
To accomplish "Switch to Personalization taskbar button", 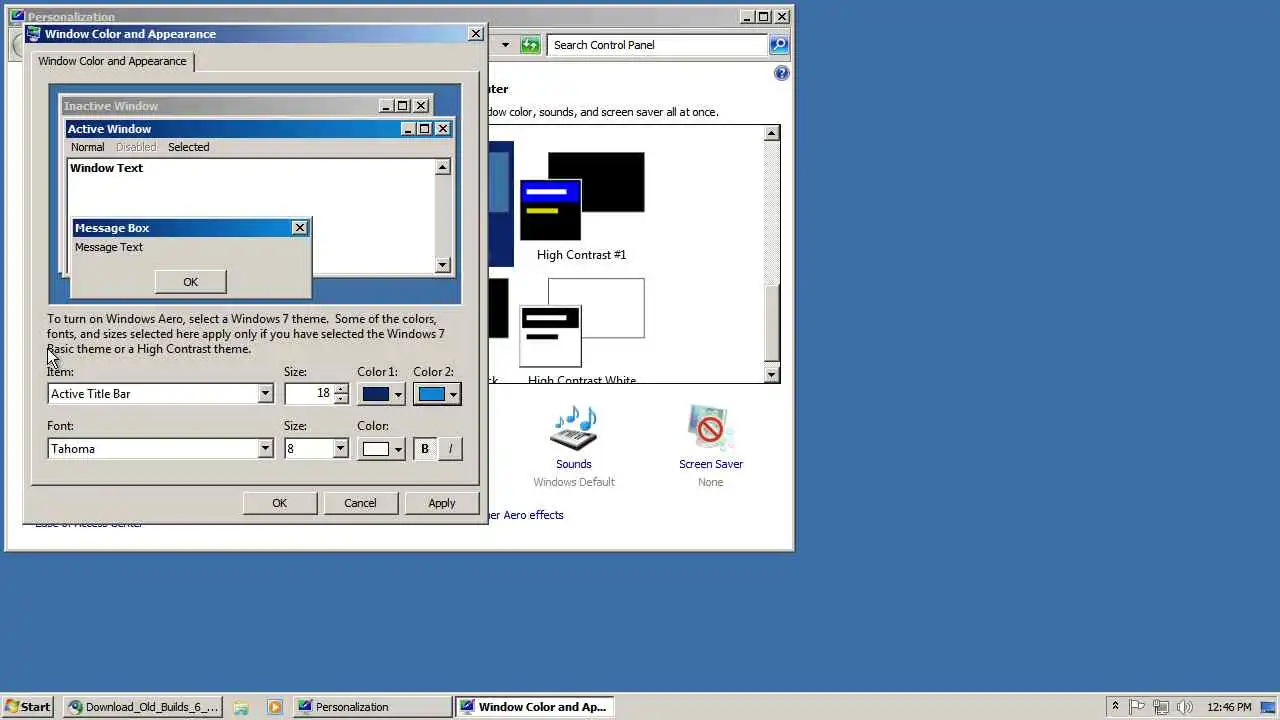I will tap(372, 706).
